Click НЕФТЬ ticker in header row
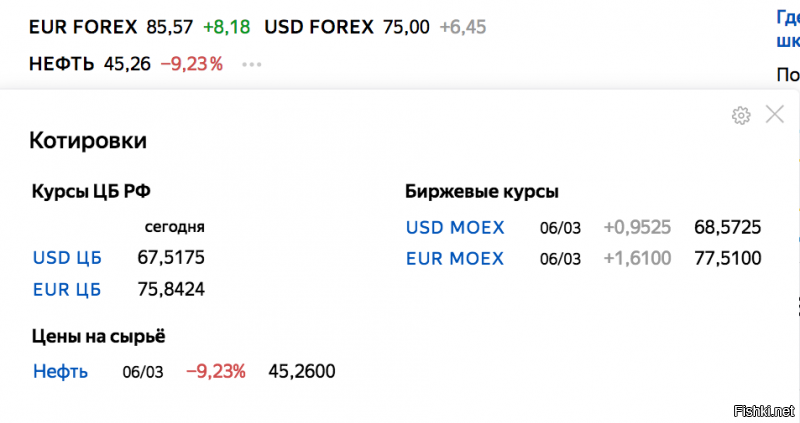The height and width of the screenshot is (423, 800). click(x=62, y=64)
